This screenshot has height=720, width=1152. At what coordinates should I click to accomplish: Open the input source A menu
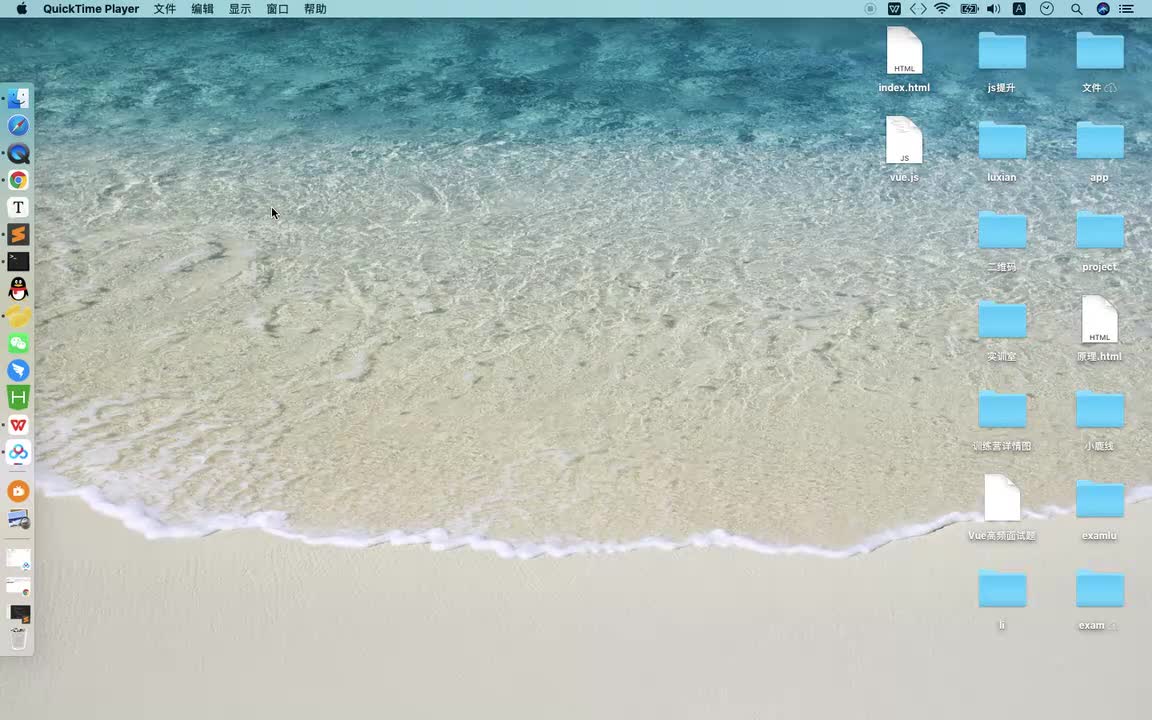coord(1019,9)
